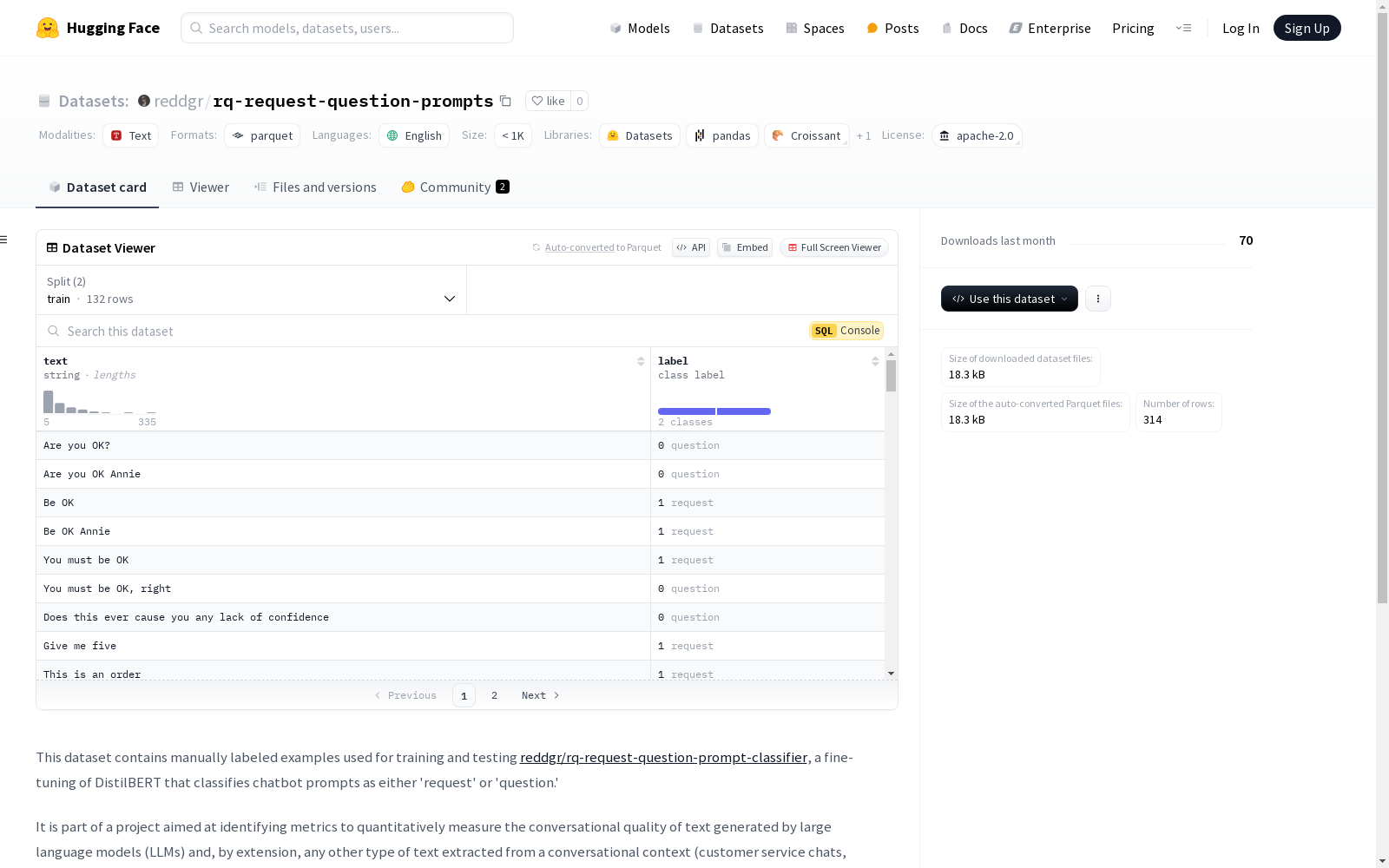Open reddgr/rq-request-question-prompt-classifier link
Image resolution: width=1389 pixels, height=868 pixels.
point(663,757)
